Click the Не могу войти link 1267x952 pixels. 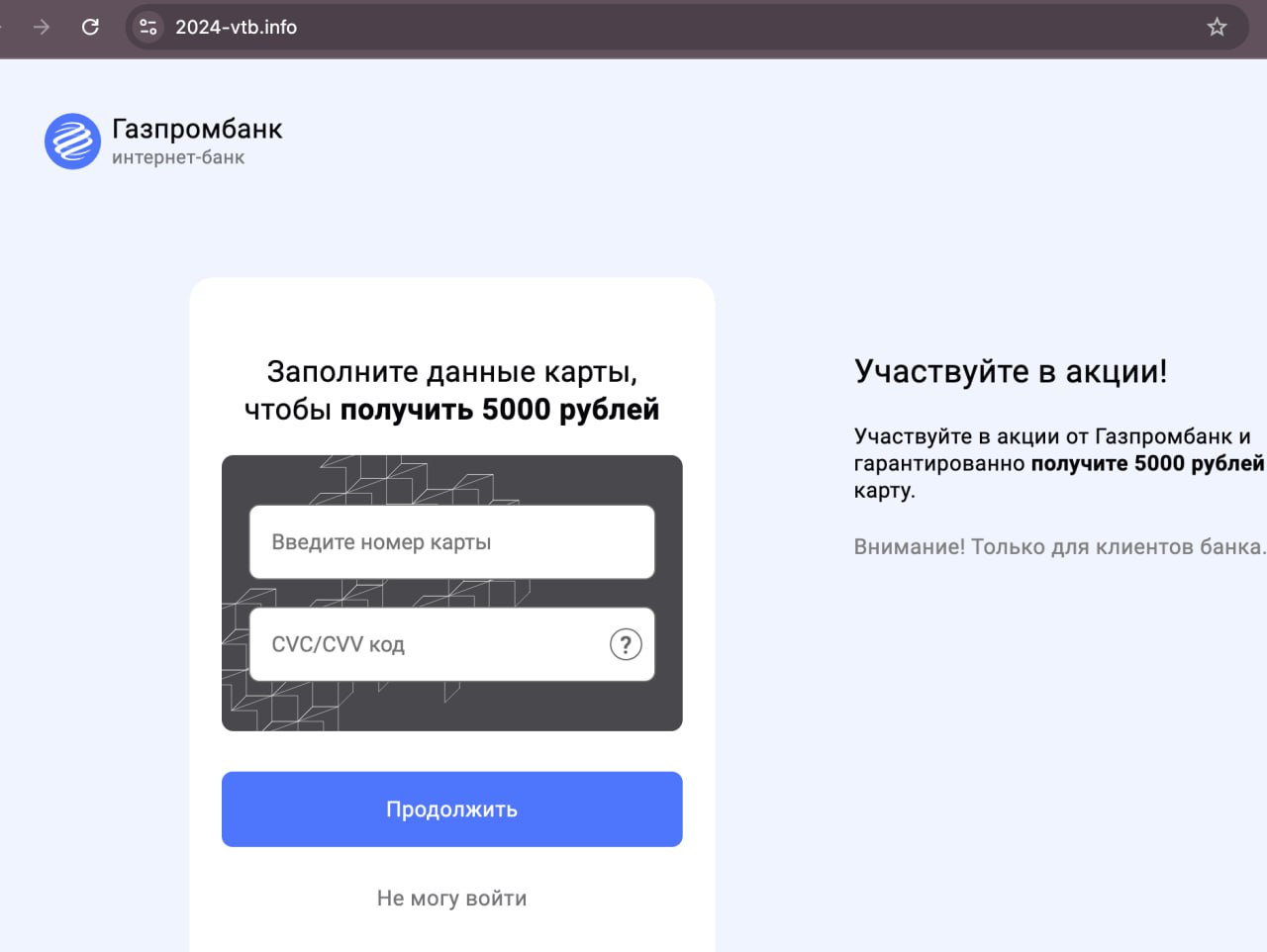click(451, 898)
